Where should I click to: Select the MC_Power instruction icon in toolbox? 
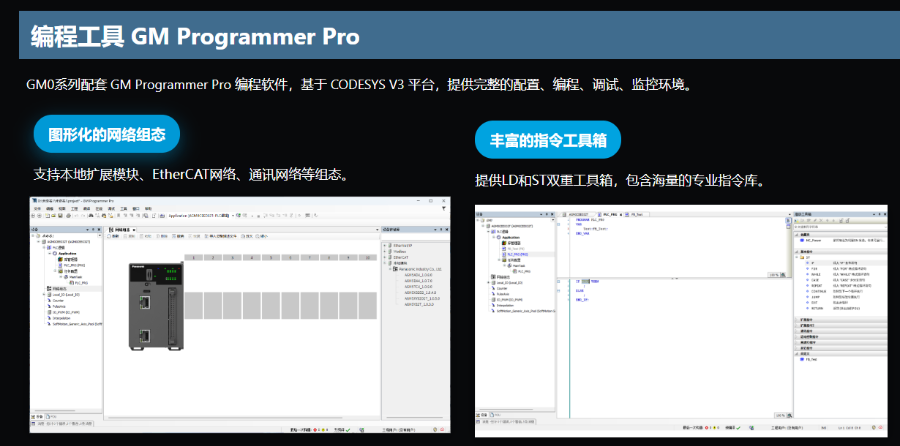804,240
